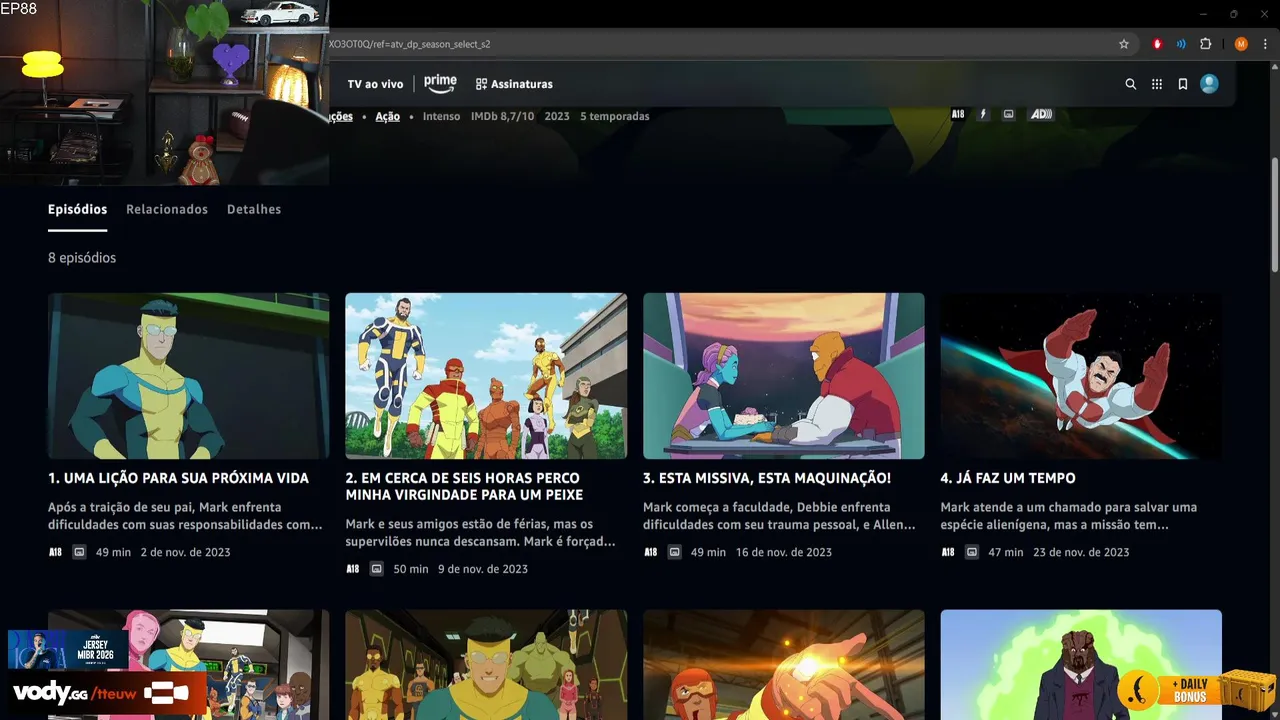Click "9 de nov. de 2023" date
1280x720 pixels.
click(x=483, y=569)
